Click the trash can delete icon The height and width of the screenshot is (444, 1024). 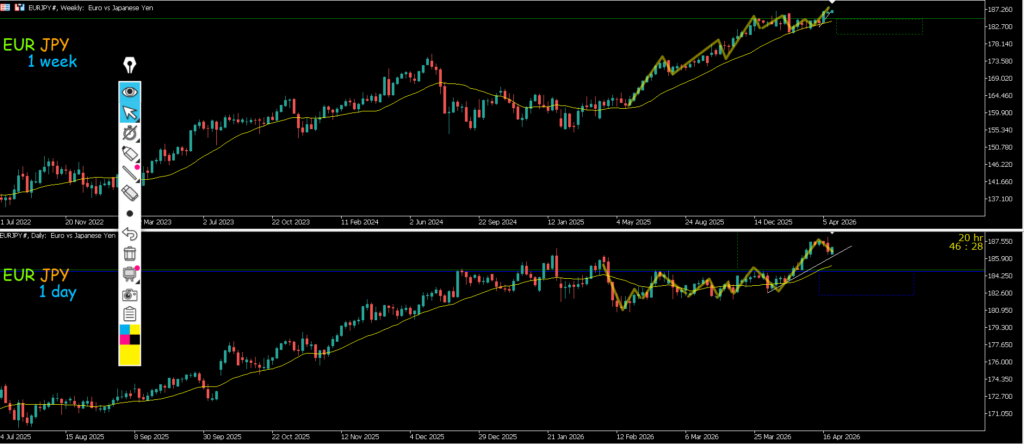point(130,253)
